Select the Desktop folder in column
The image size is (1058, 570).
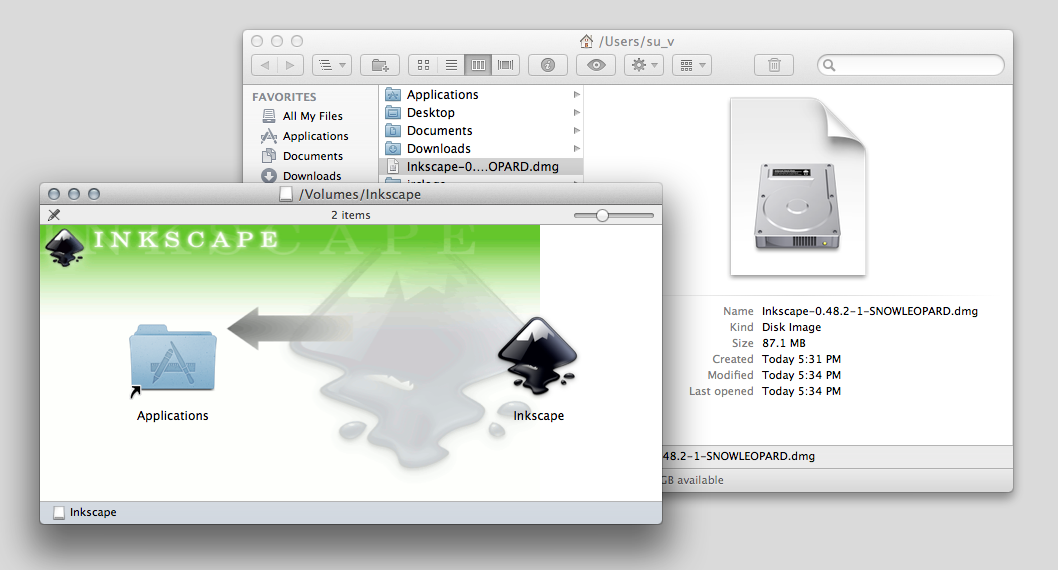pos(430,113)
